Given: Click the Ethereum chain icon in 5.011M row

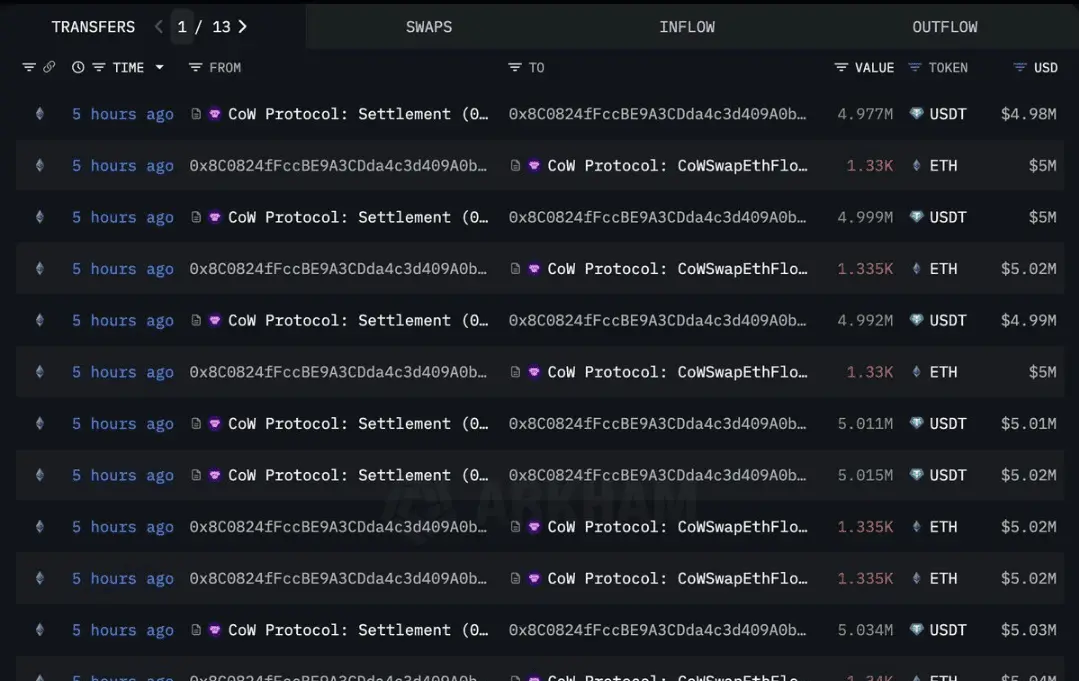Looking at the screenshot, I should [x=40, y=423].
